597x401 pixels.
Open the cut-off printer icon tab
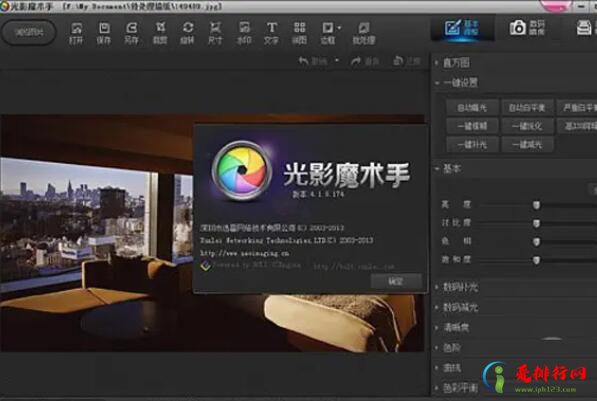(586, 28)
